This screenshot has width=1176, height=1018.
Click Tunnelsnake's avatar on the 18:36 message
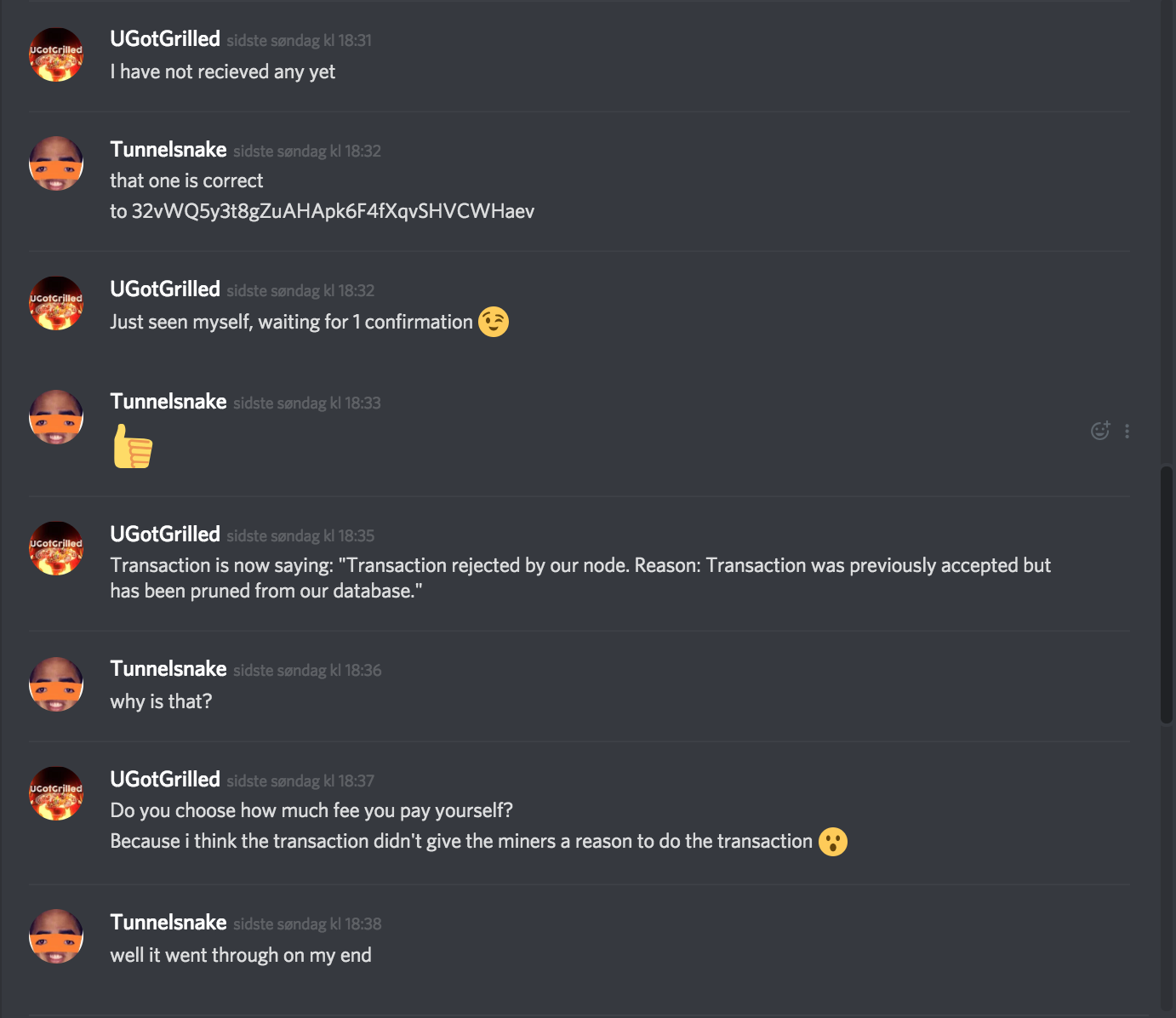pos(56,683)
